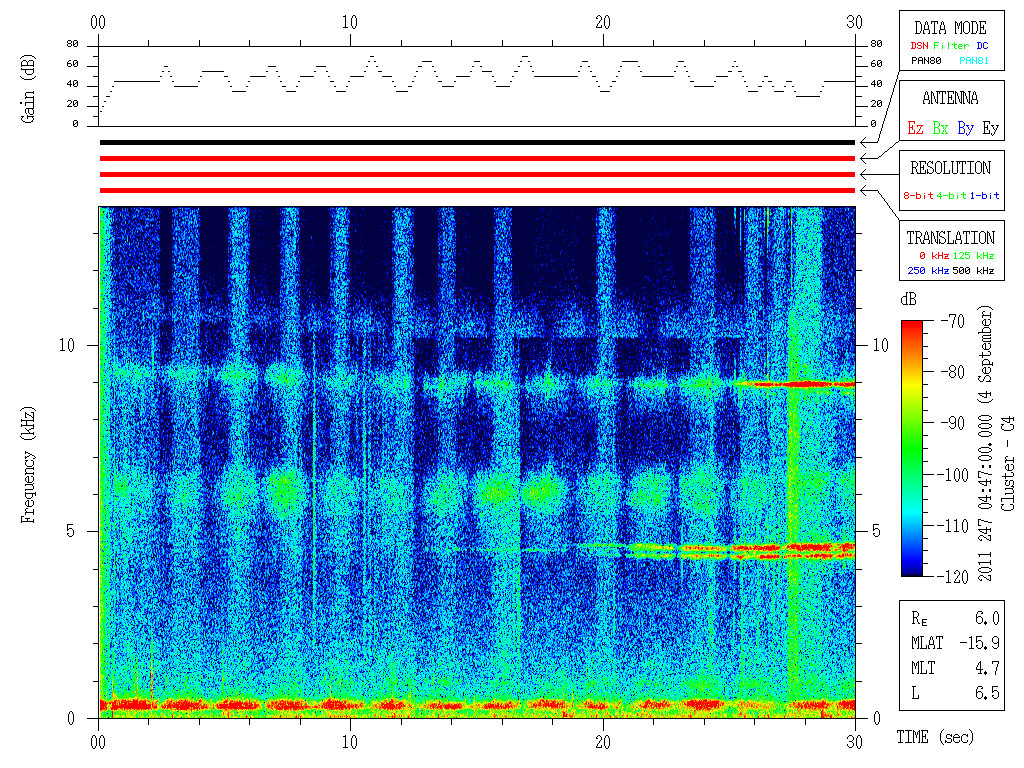Click the TIME (sec) axis label
Screen dimensions: 1024x768
pos(935,737)
